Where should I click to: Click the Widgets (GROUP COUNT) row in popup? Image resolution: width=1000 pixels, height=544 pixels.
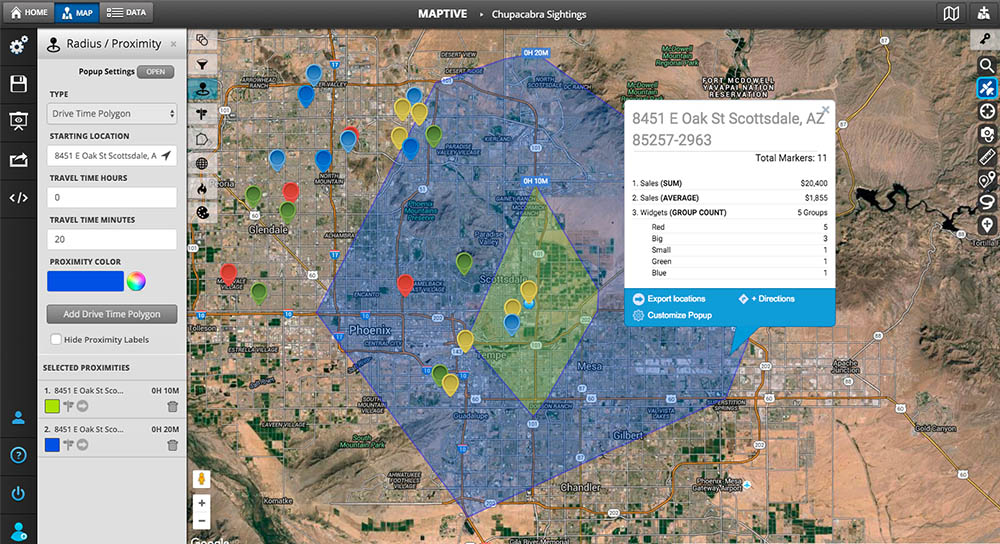coord(729,212)
